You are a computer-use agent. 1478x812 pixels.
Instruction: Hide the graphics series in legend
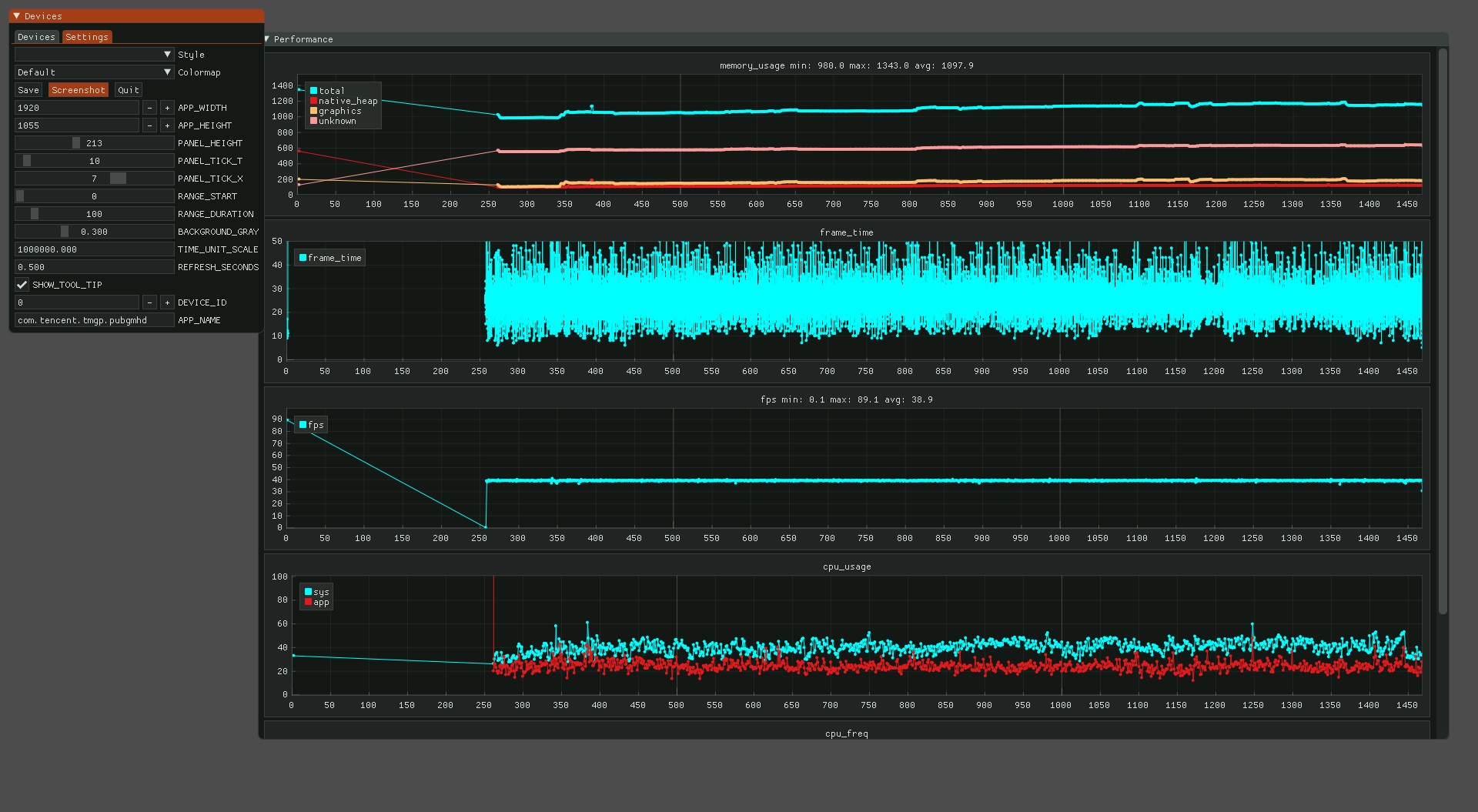pos(314,111)
